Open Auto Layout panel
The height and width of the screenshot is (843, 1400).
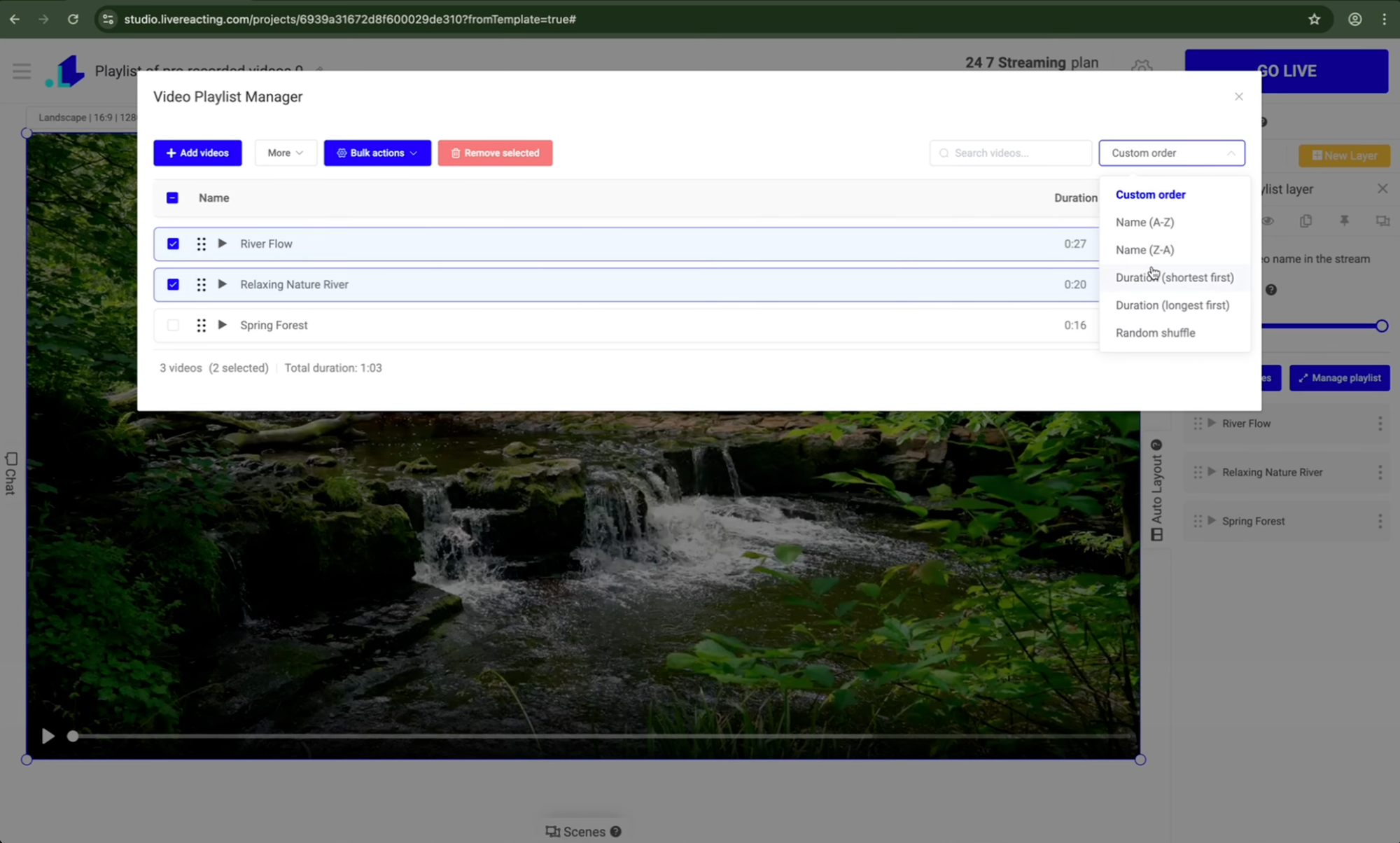click(x=1156, y=490)
